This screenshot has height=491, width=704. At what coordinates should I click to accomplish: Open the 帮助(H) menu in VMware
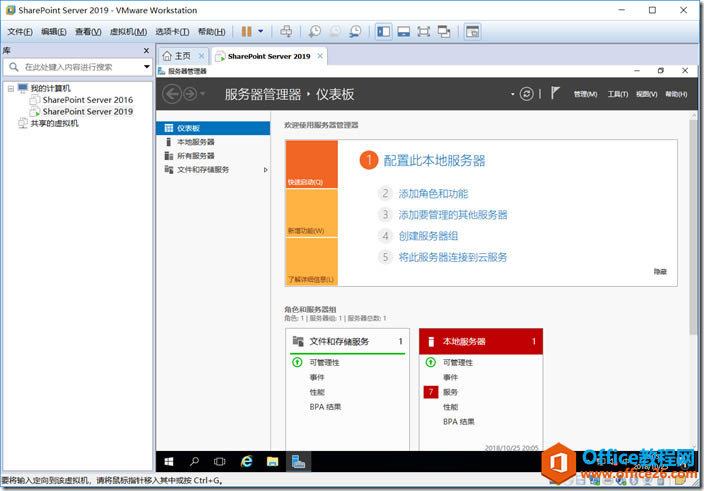pos(211,31)
